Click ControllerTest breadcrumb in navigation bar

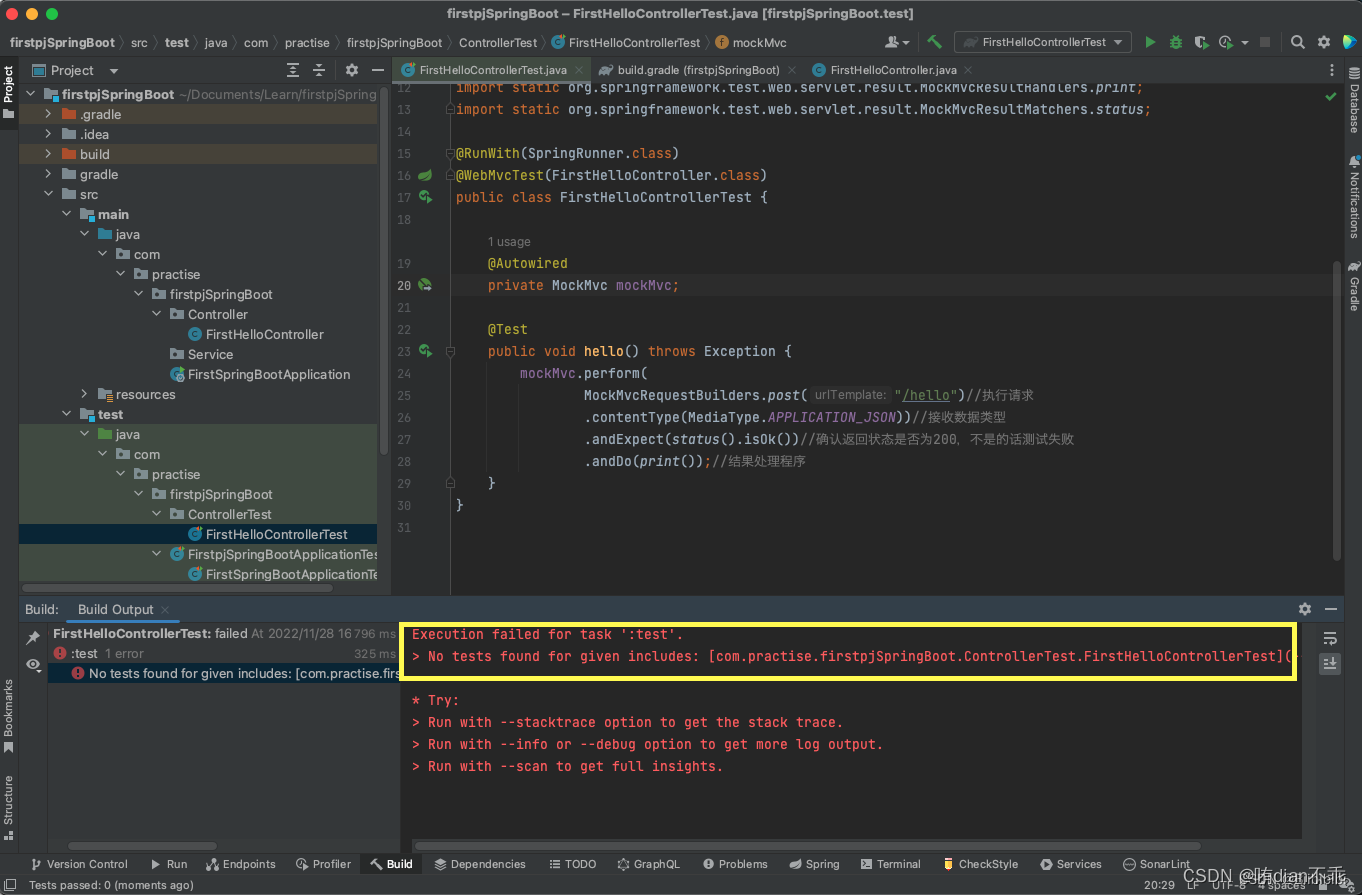(498, 42)
